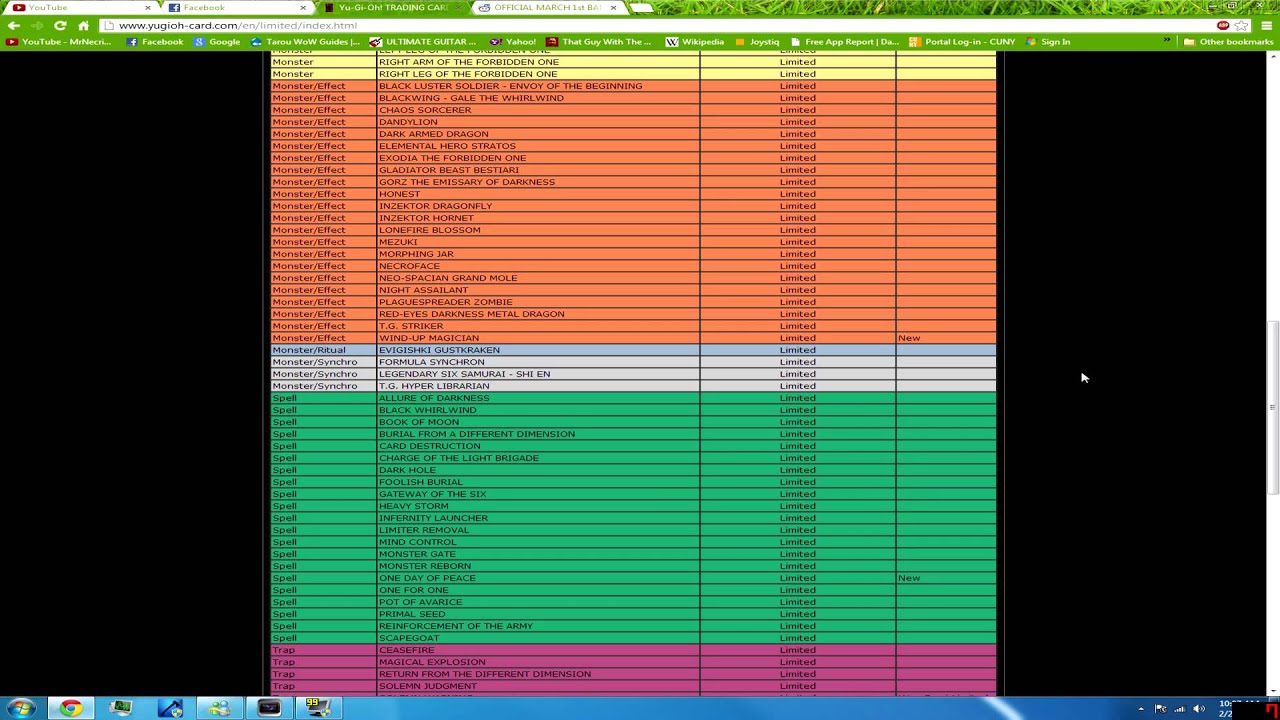Viewport: 1280px width, 720px height.
Task: Open the Facebook bookmark
Action: click(x=155, y=42)
